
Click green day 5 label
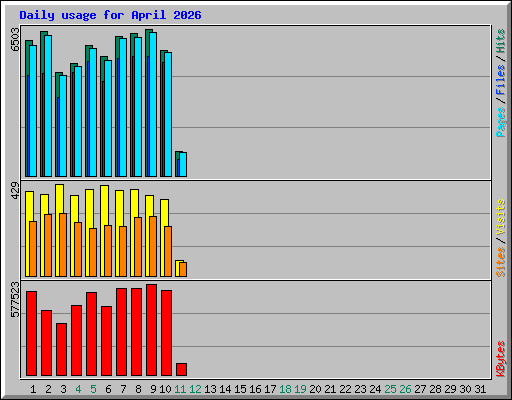93,389
